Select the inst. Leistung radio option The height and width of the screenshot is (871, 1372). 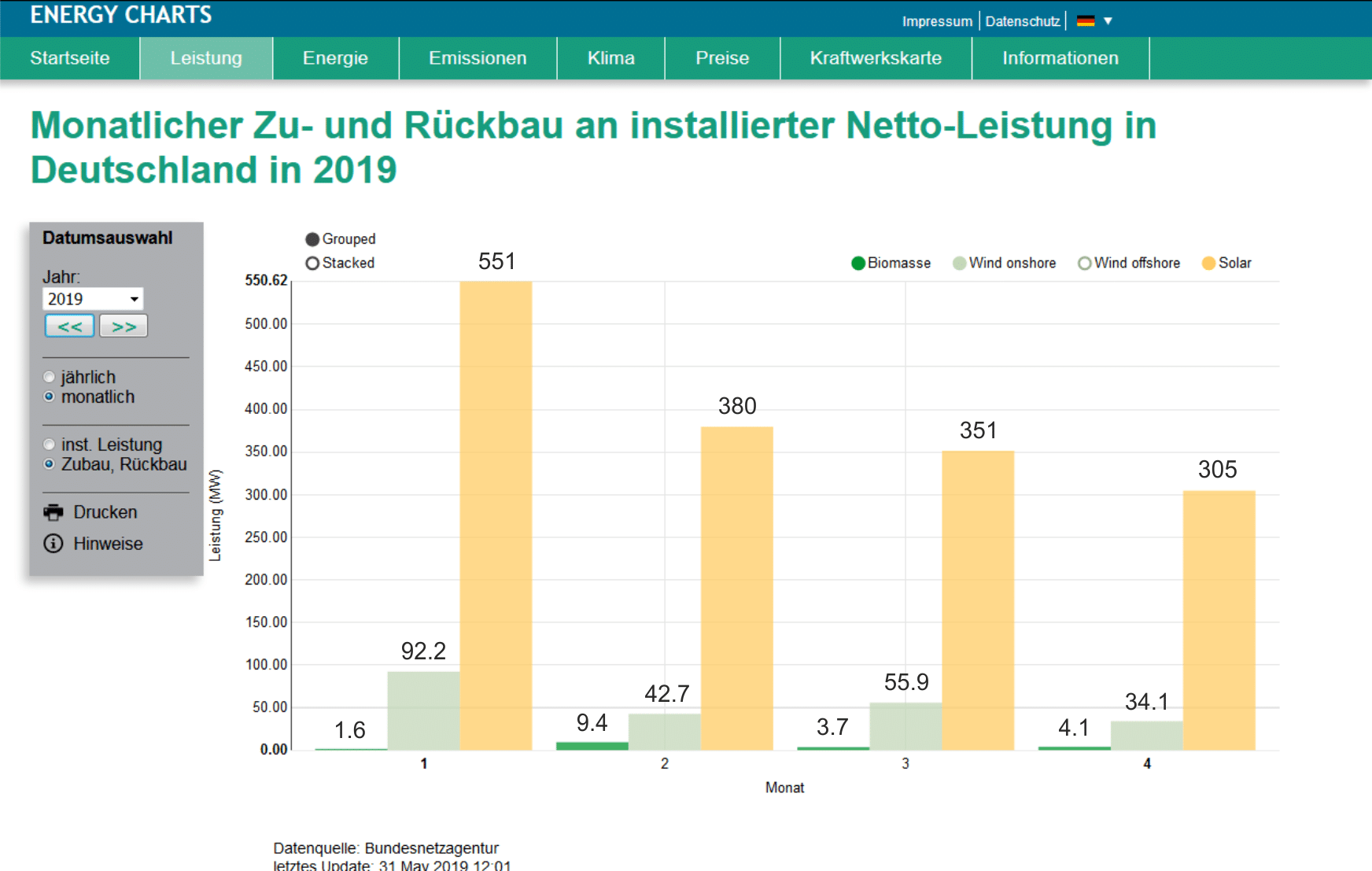50,445
